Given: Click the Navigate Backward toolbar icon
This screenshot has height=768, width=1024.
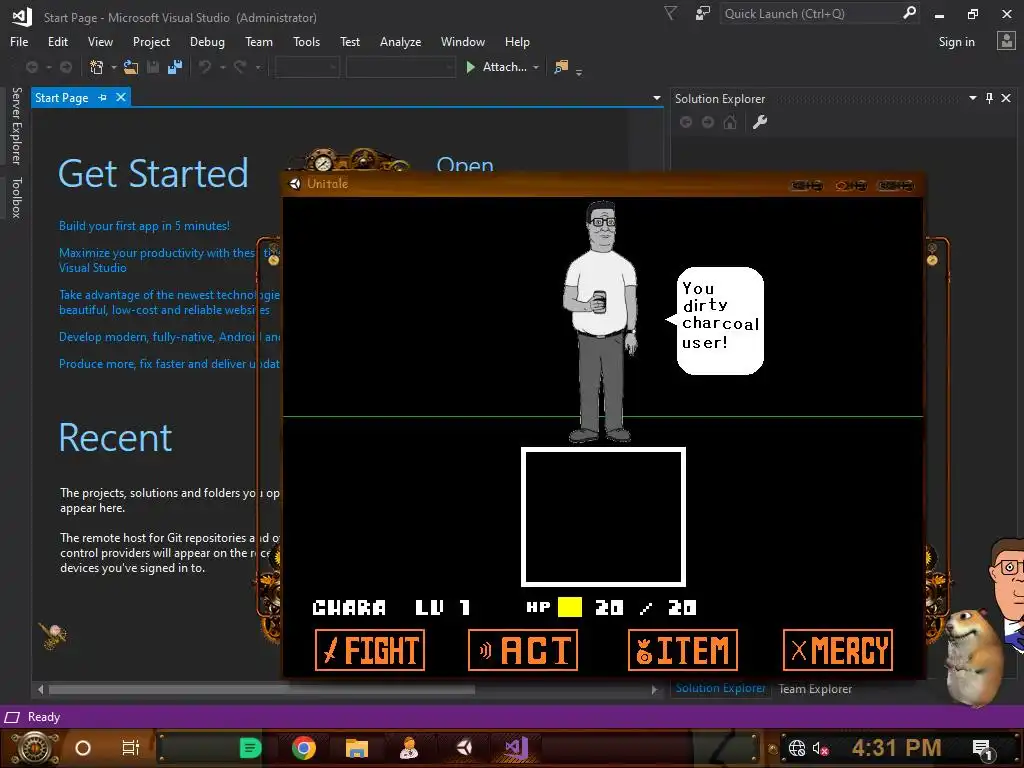Looking at the screenshot, I should (x=31, y=67).
